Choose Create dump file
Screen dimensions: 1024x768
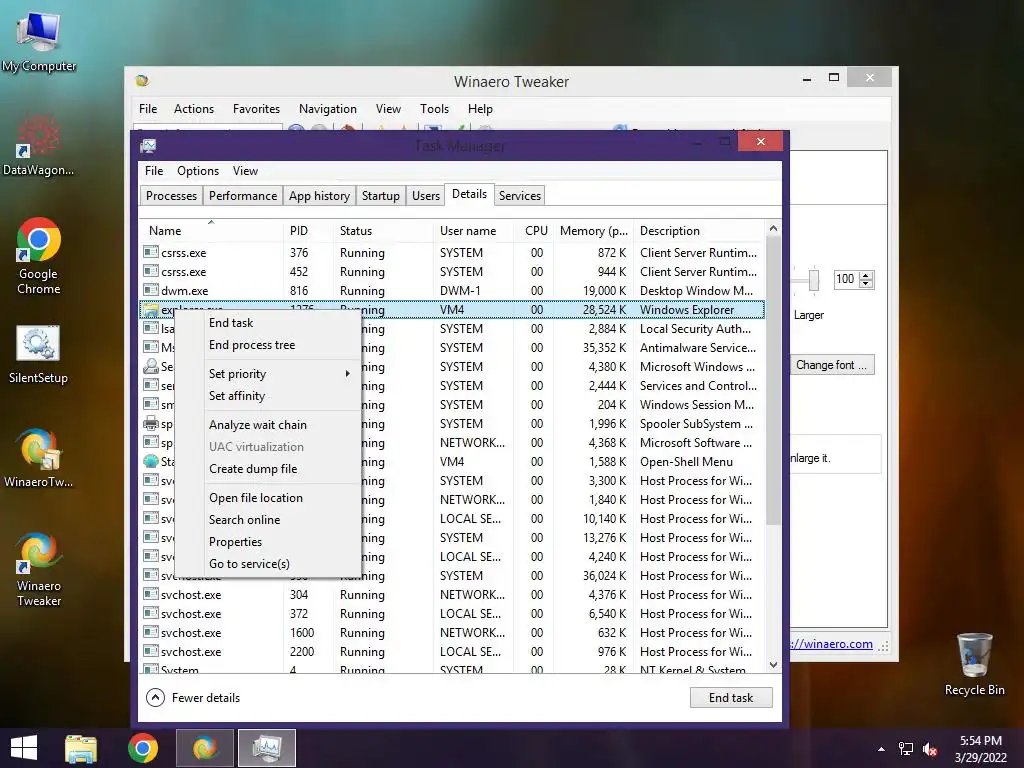(280, 469)
